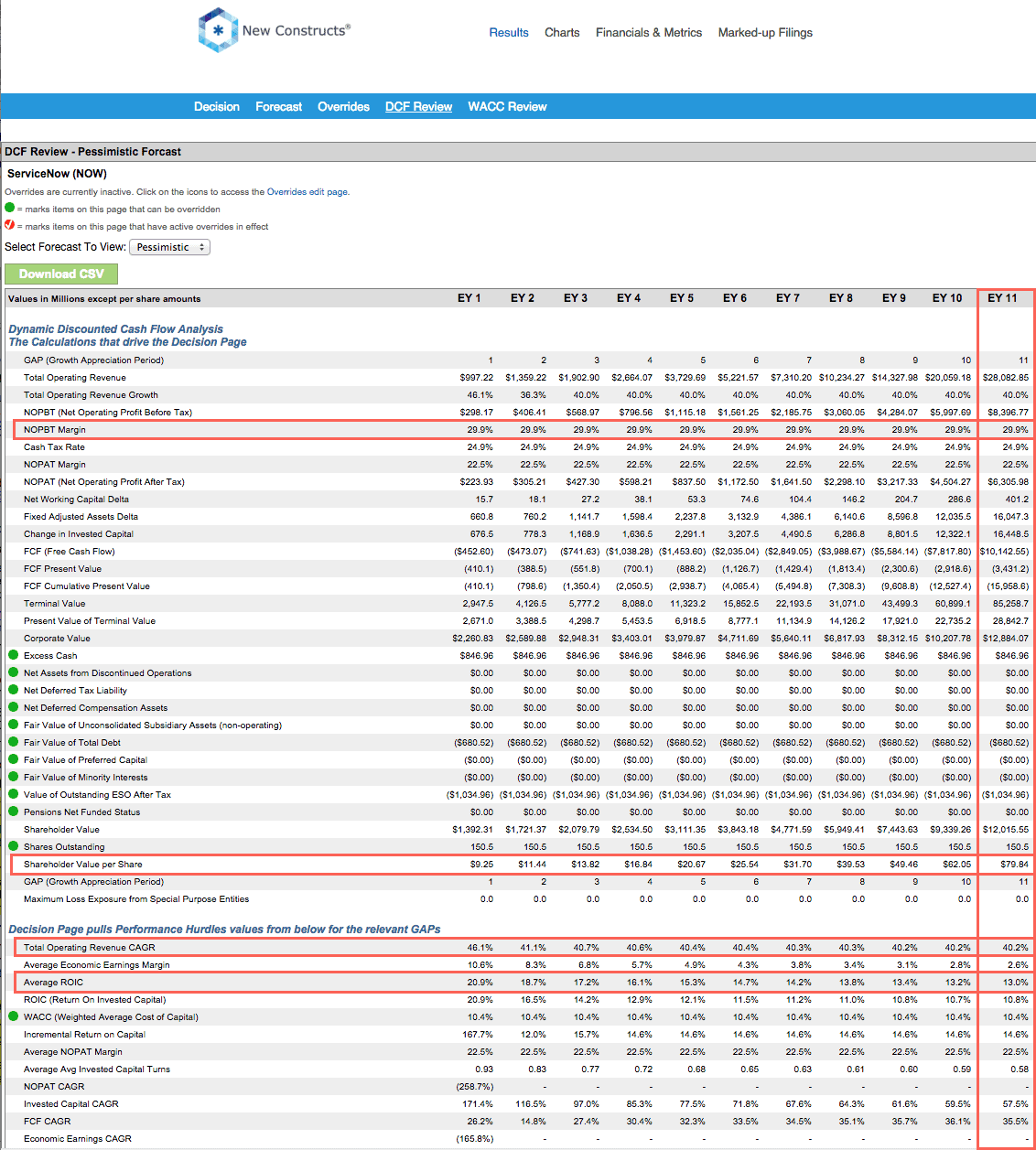
Task: Click Total Operating Revenue CAGR row label
Action: pos(90,947)
